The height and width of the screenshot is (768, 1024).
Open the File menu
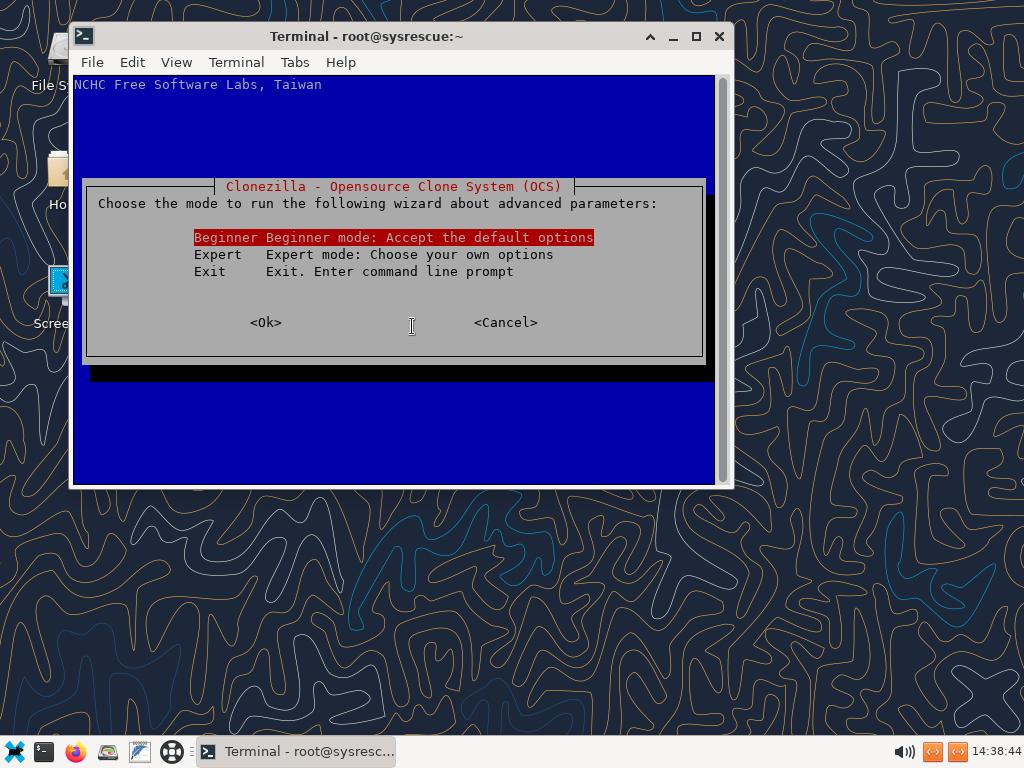[x=92, y=62]
